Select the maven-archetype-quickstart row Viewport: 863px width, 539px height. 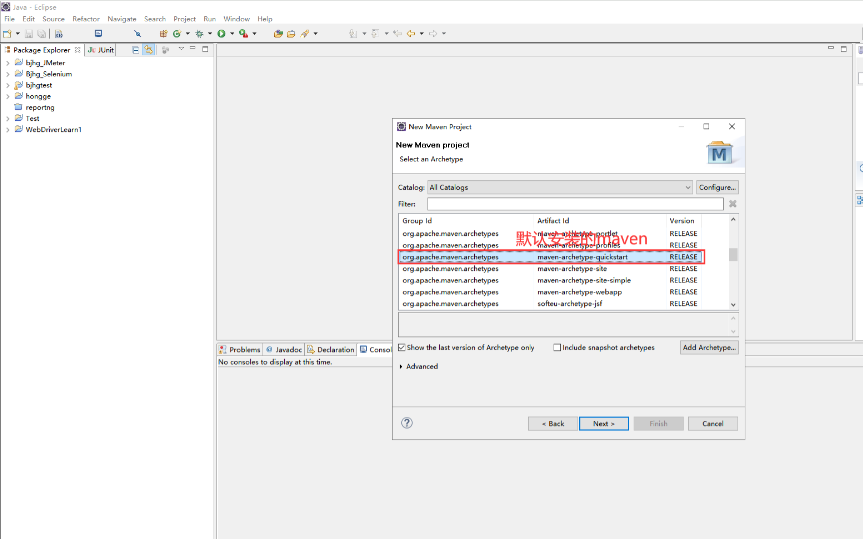[551, 257]
